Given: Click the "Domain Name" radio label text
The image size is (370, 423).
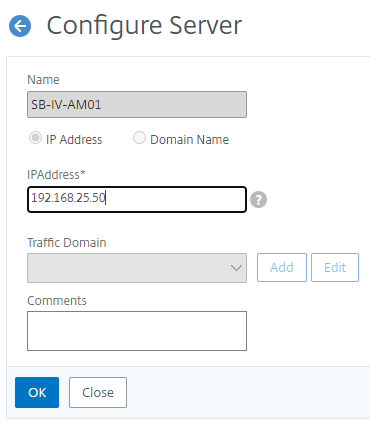Looking at the screenshot, I should (x=190, y=139).
